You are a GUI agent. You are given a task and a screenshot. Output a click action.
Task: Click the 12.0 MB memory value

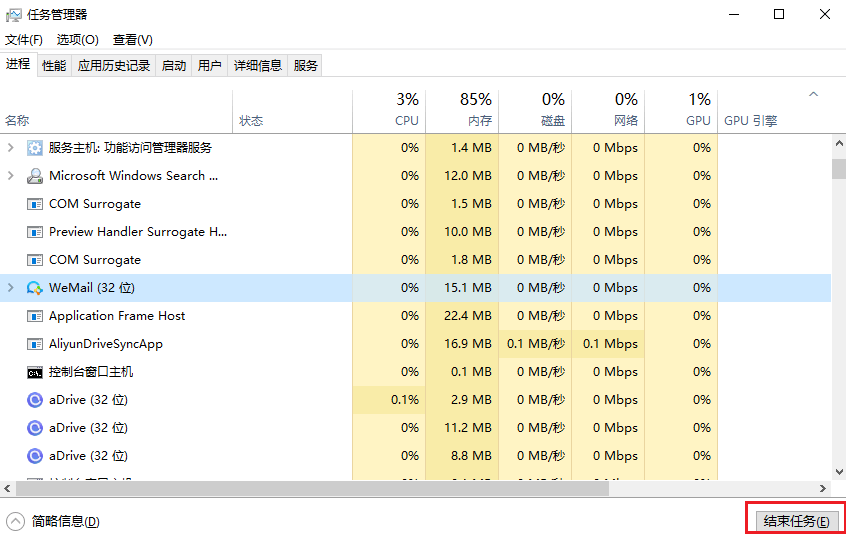point(468,176)
